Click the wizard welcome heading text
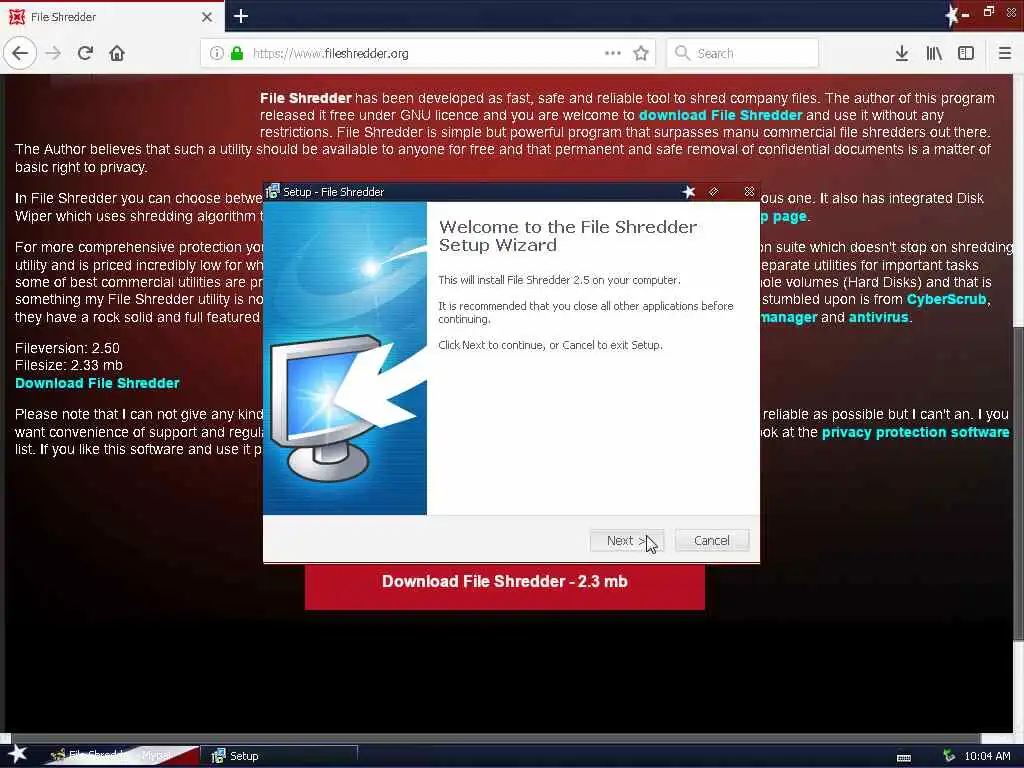The height and width of the screenshot is (768, 1024). pyautogui.click(x=568, y=236)
